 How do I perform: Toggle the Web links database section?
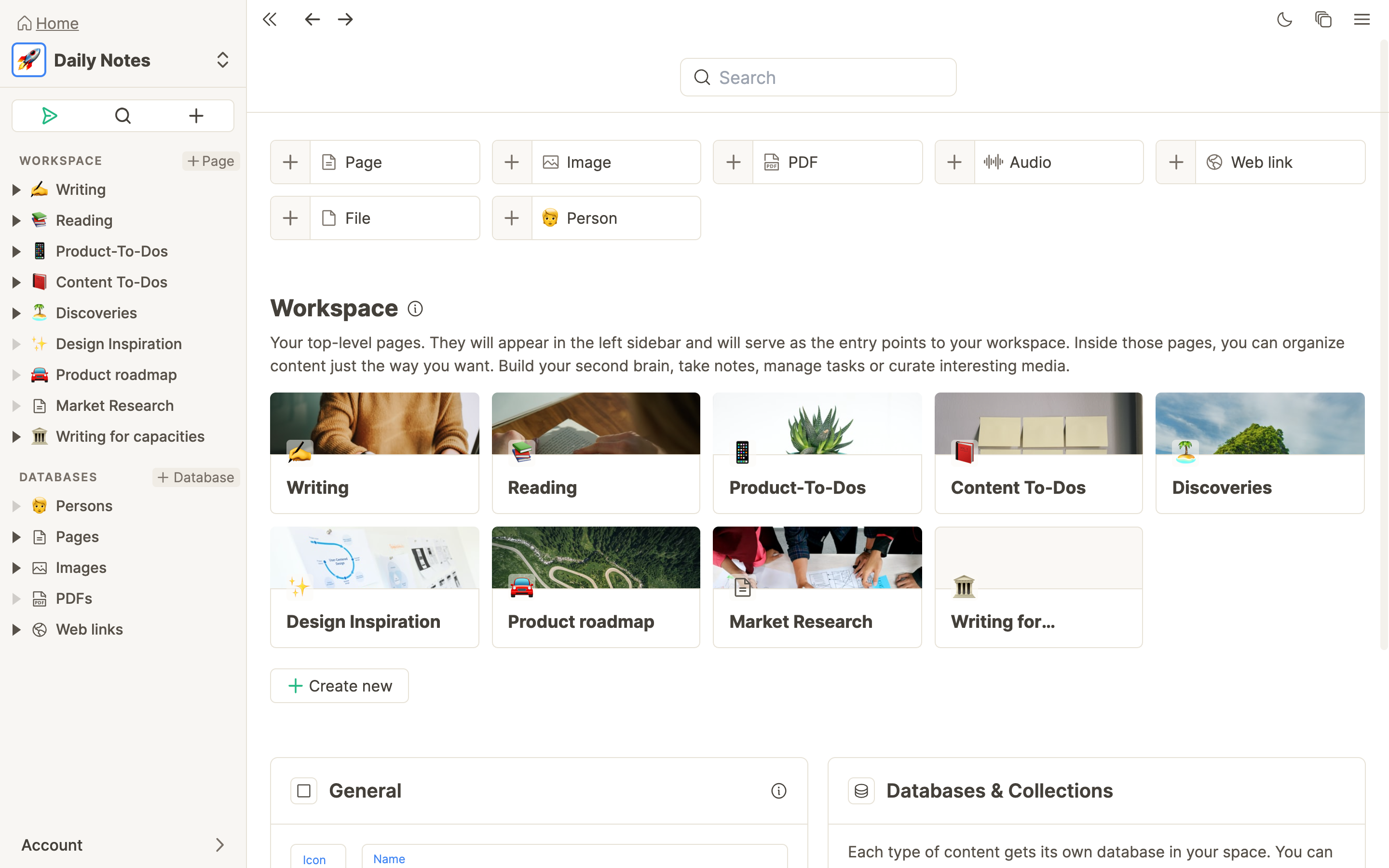16,628
